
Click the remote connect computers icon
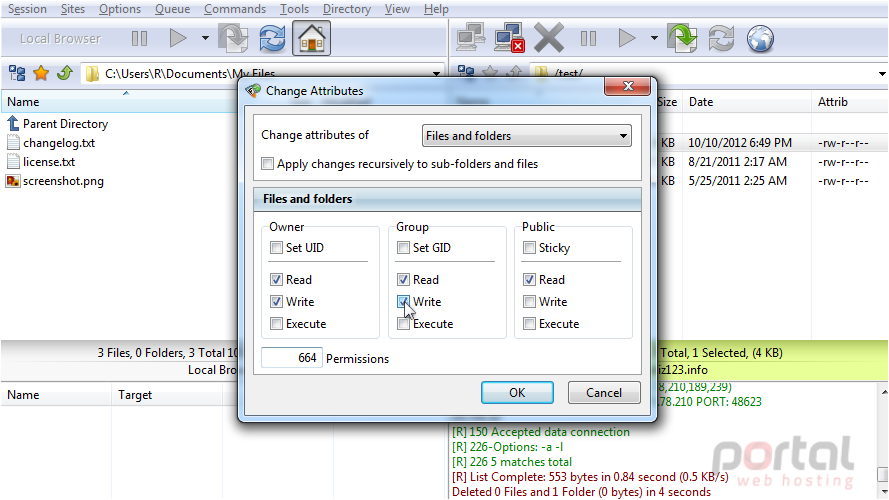coord(471,39)
